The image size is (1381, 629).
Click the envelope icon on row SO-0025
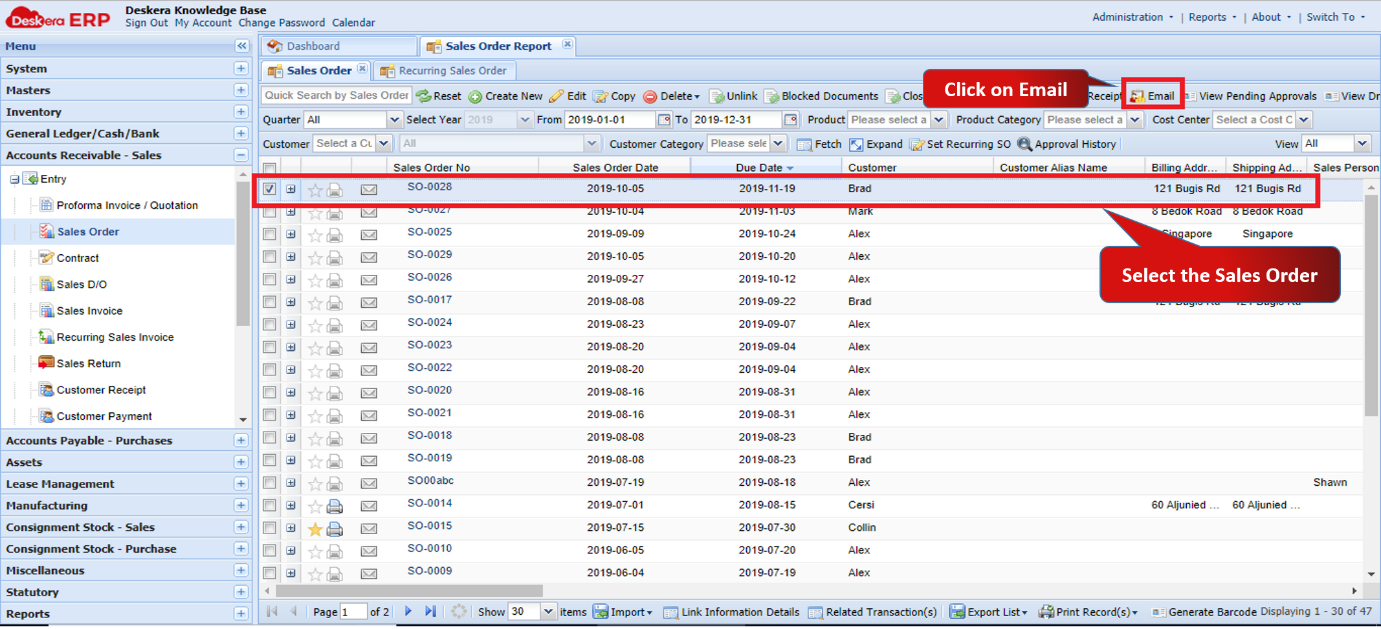tap(369, 234)
